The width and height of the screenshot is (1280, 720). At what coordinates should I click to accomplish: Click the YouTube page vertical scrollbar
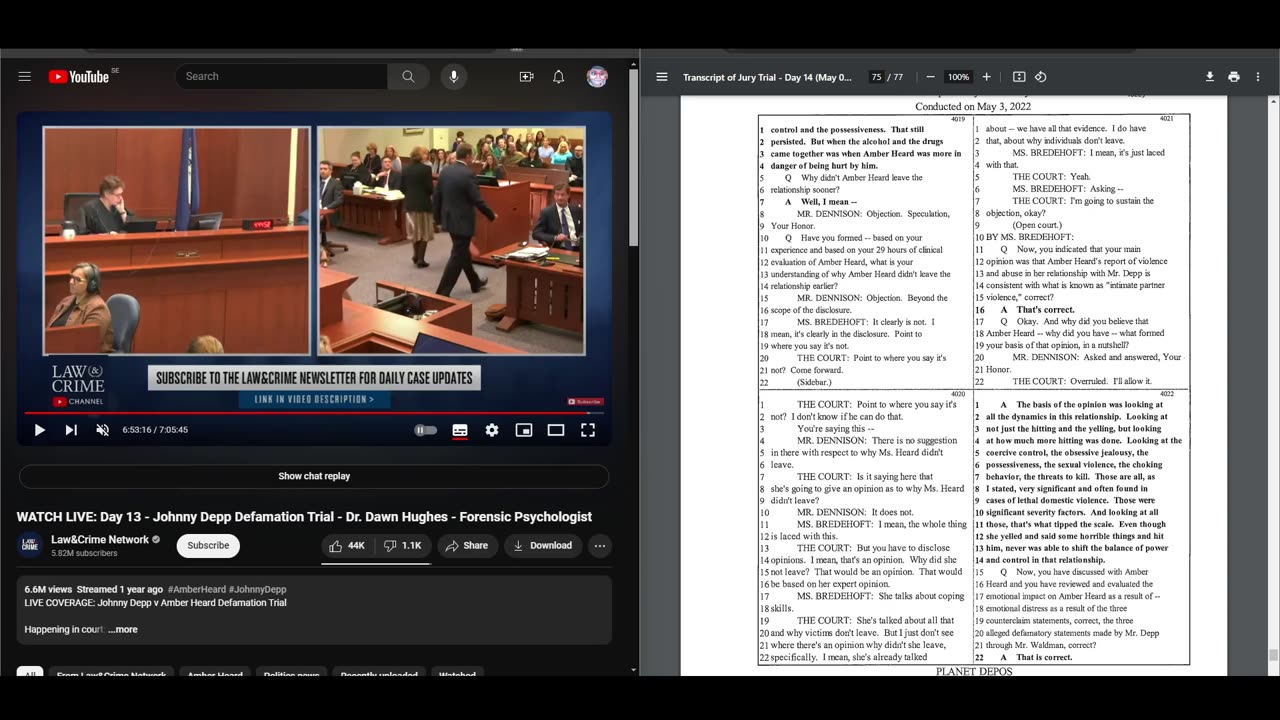pos(633,160)
